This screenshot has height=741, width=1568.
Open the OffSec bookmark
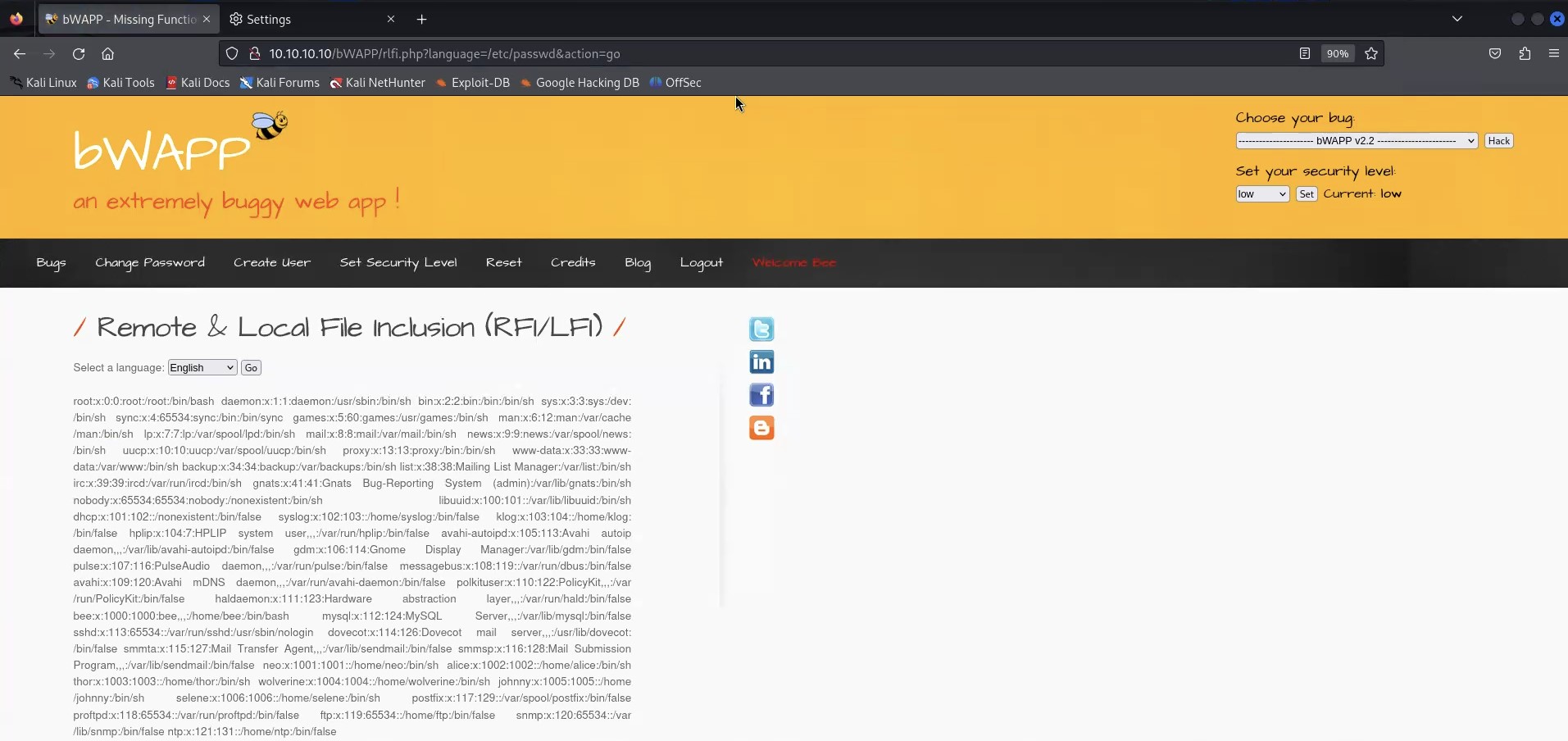[675, 83]
